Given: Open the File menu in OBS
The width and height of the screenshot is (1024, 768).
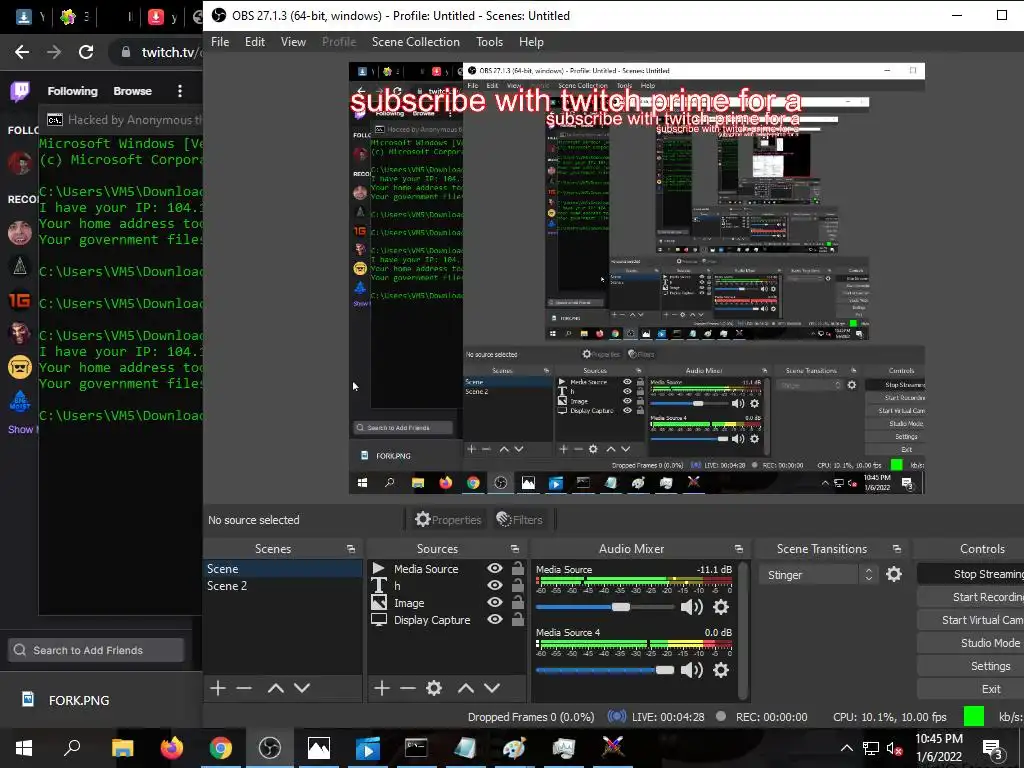Looking at the screenshot, I should tap(220, 42).
